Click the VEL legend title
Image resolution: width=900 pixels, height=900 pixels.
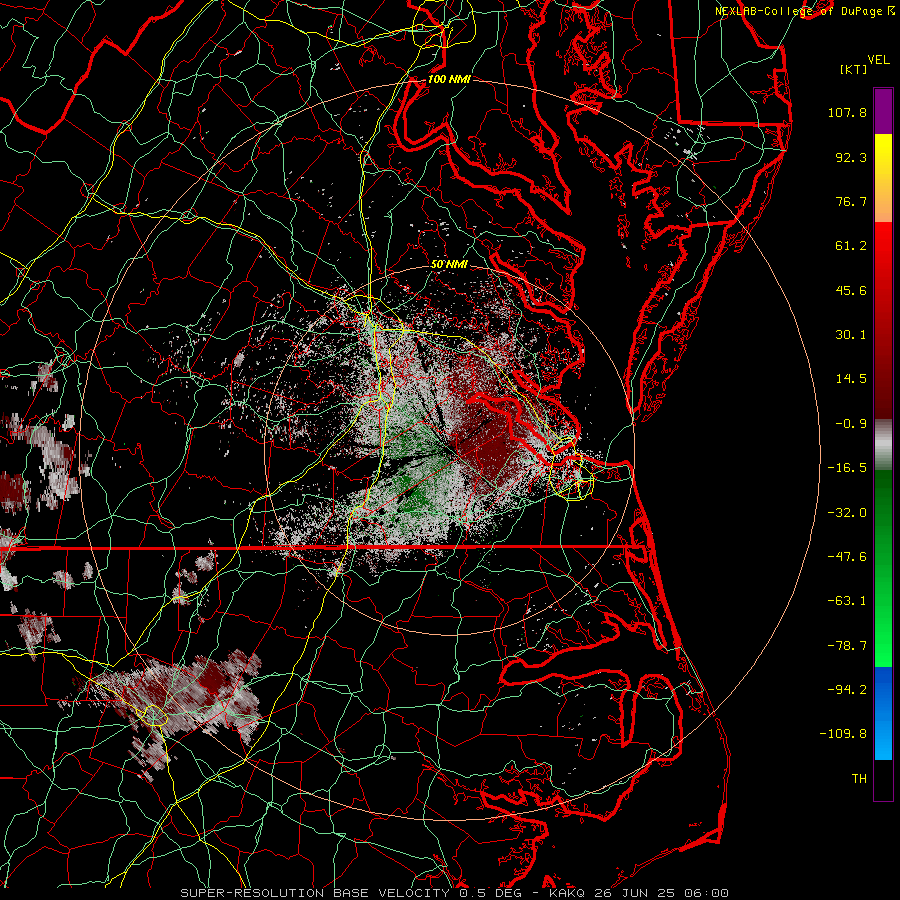point(879,60)
